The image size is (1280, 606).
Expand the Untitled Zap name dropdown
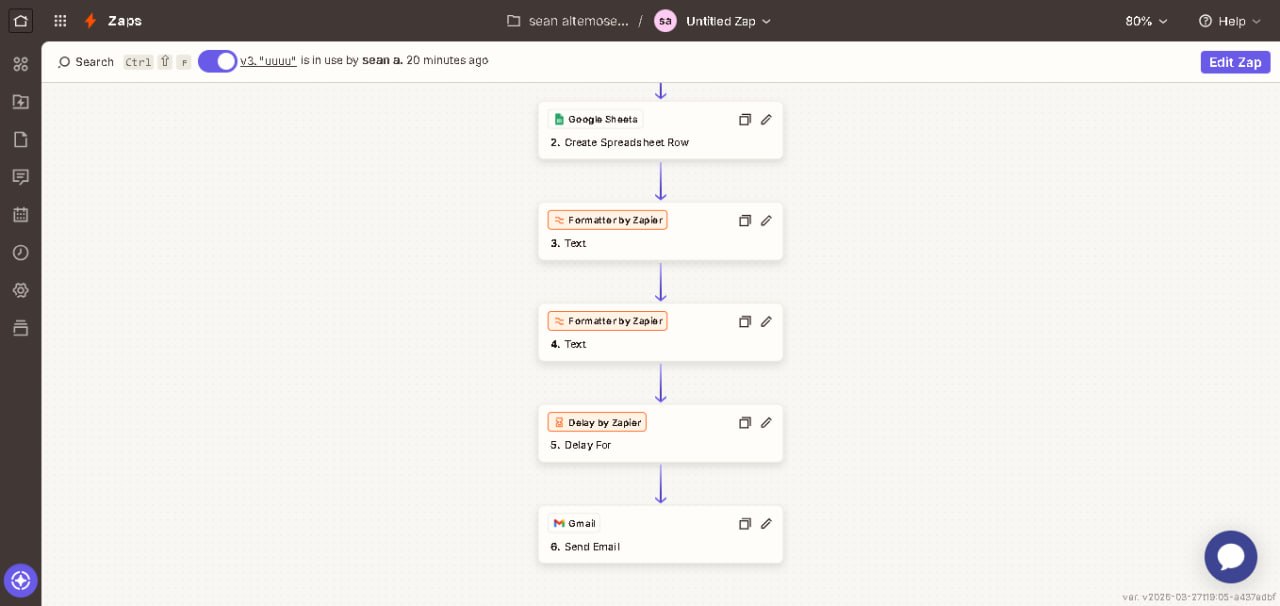[728, 21]
